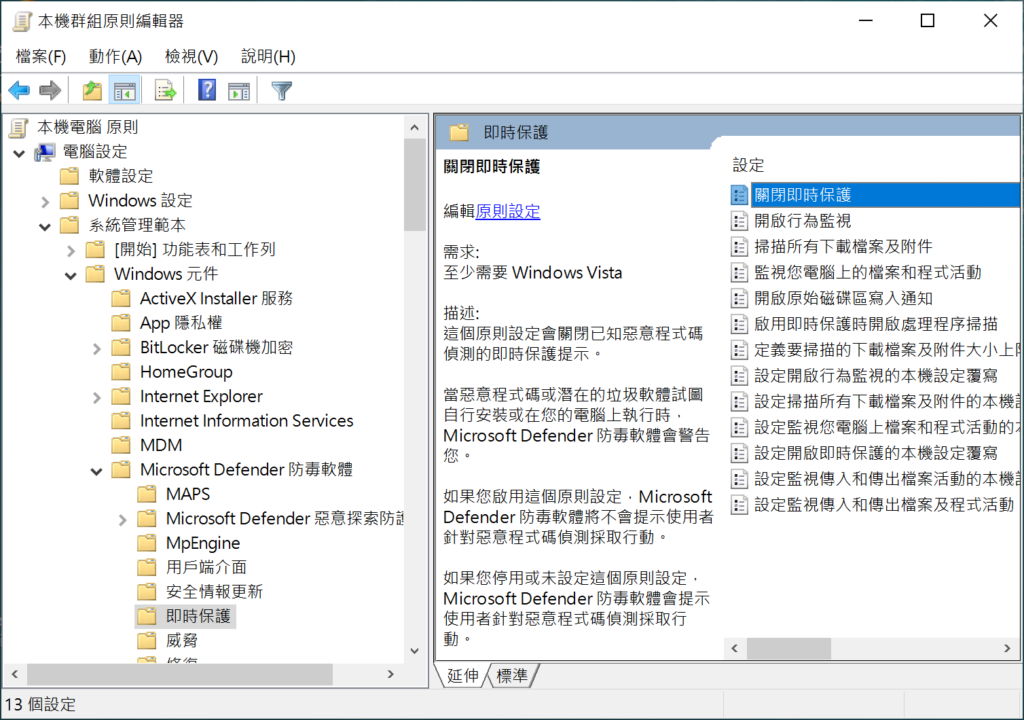Expand the BitLocker 磁碟機加密 folder
Viewport: 1024px width, 720px height.
click(97, 348)
